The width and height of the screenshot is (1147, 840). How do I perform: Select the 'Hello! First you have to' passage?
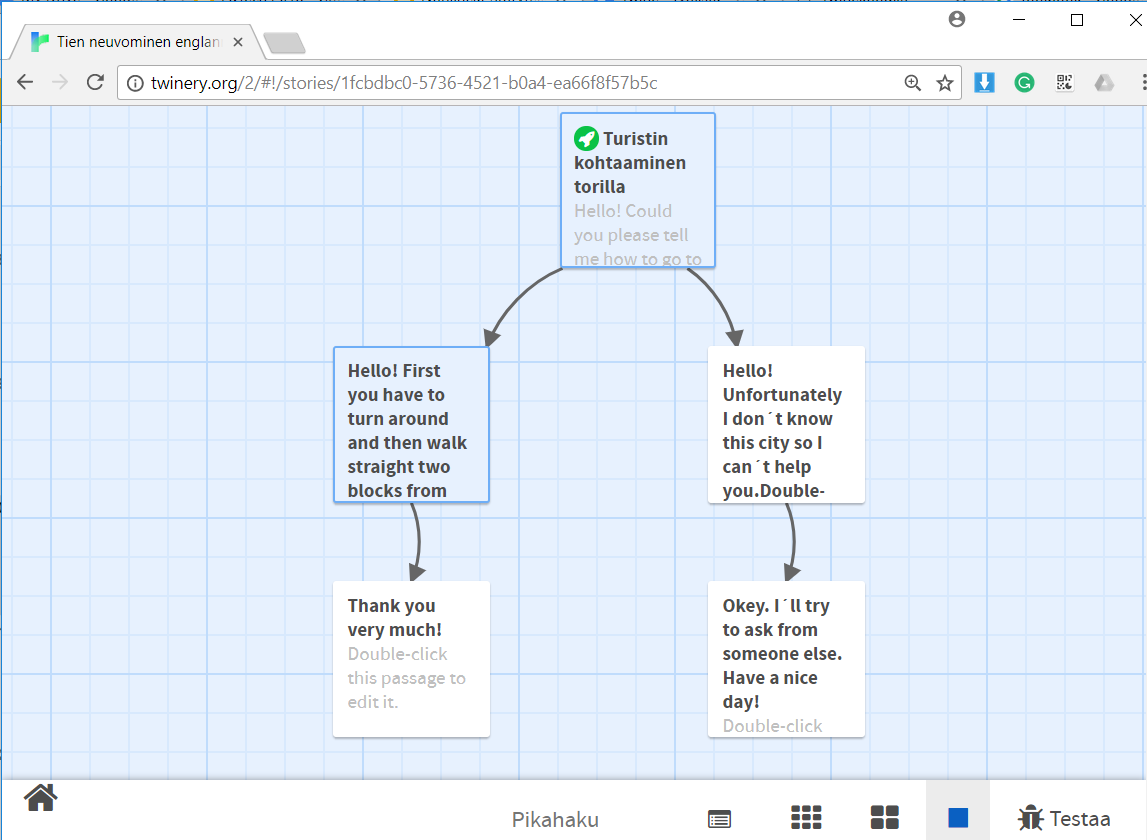(411, 425)
